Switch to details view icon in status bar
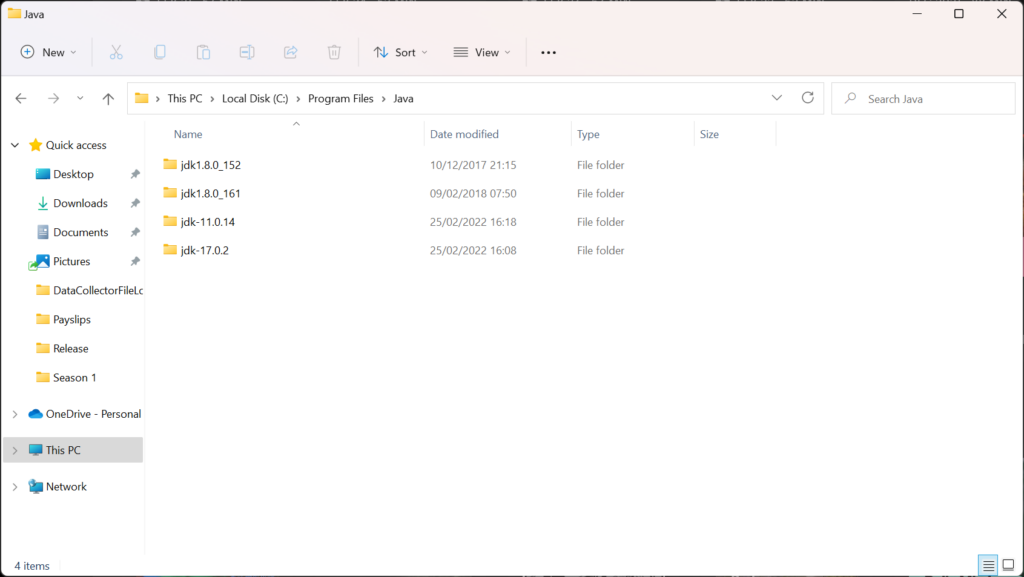 click(x=988, y=565)
